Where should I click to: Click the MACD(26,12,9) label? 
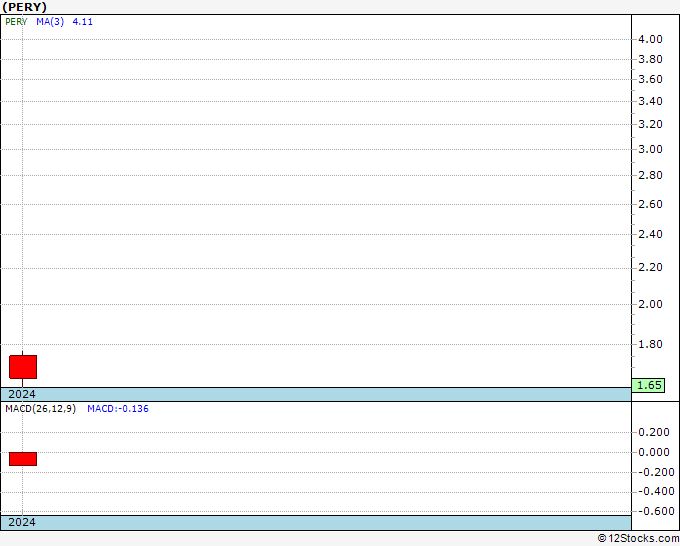(40, 409)
